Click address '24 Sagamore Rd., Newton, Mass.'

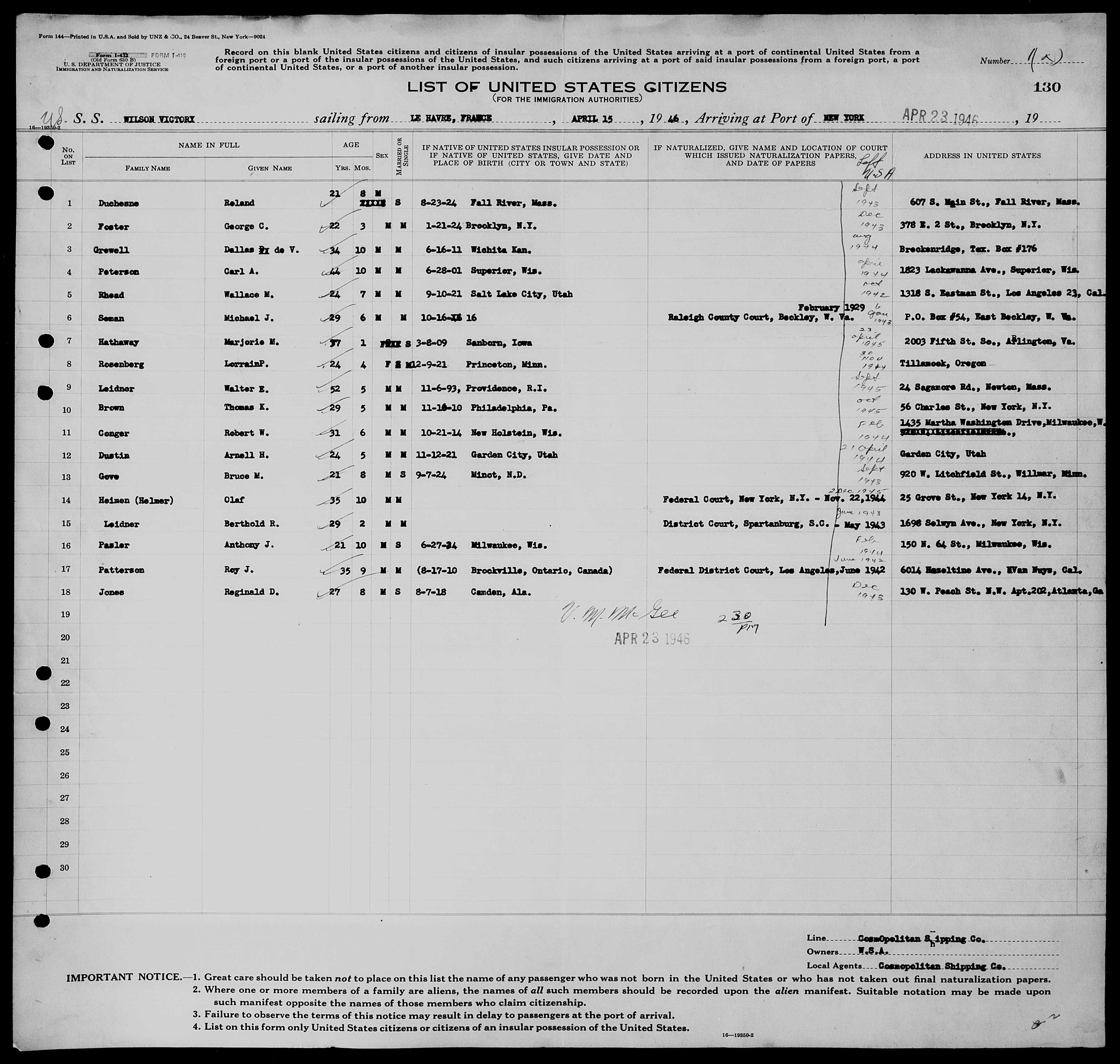(975, 387)
